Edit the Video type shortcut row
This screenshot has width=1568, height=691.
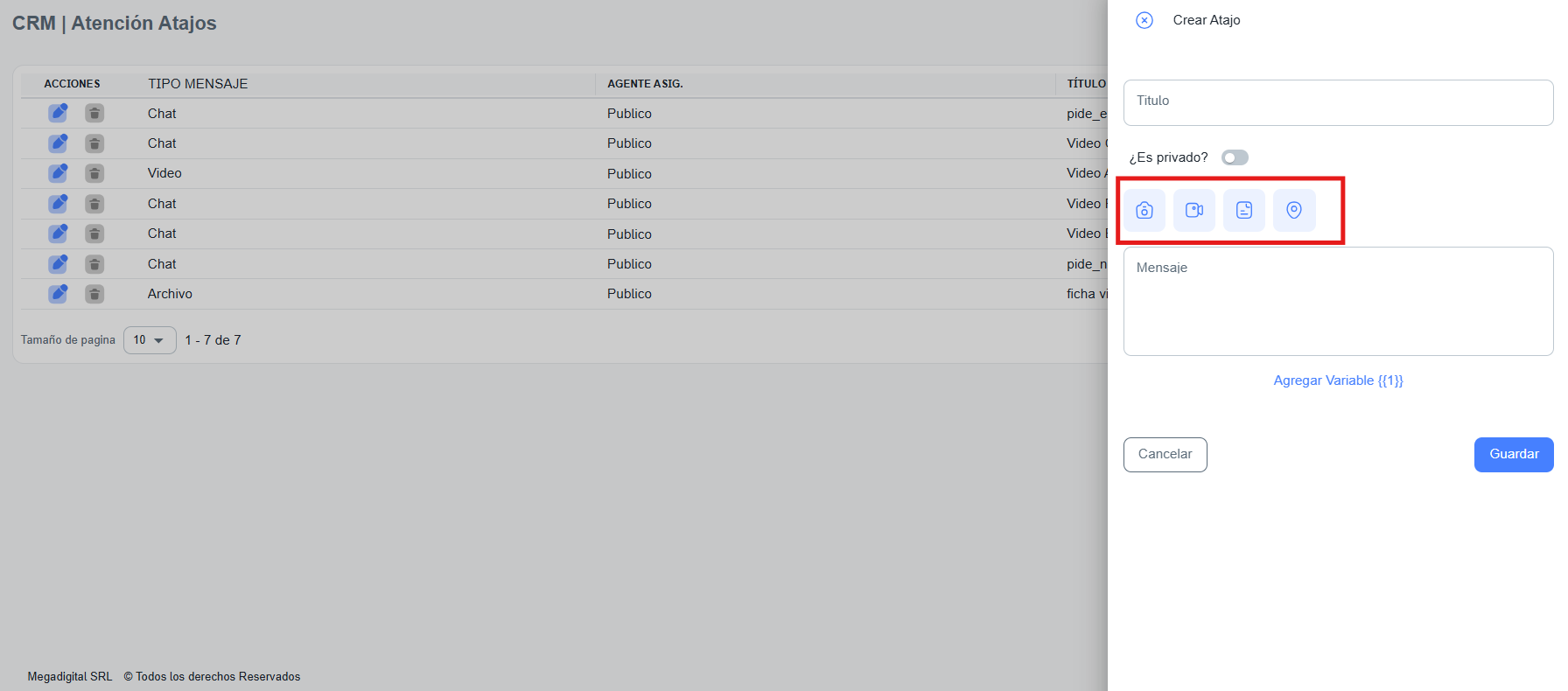pyautogui.click(x=58, y=173)
